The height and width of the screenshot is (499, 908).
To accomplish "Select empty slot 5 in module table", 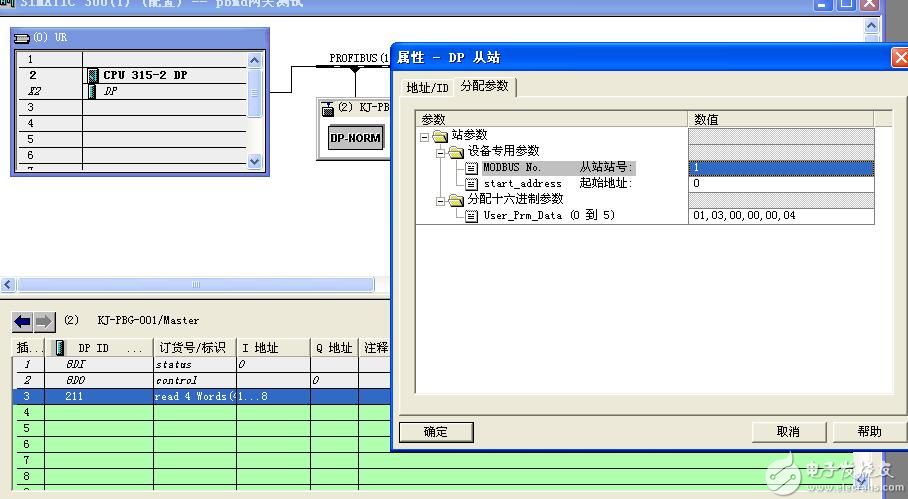I will [202, 428].
